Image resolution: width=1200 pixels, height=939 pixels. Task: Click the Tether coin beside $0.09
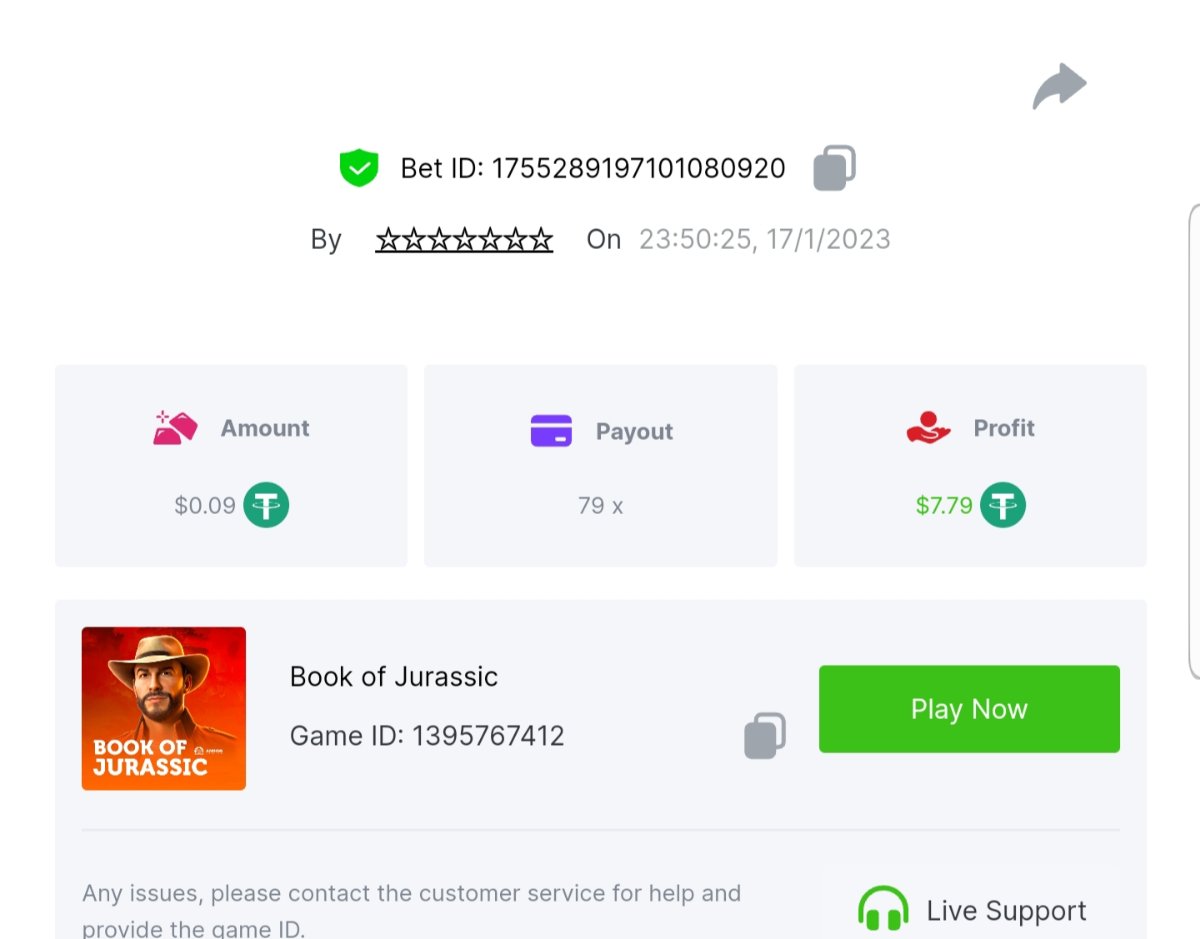pos(266,505)
